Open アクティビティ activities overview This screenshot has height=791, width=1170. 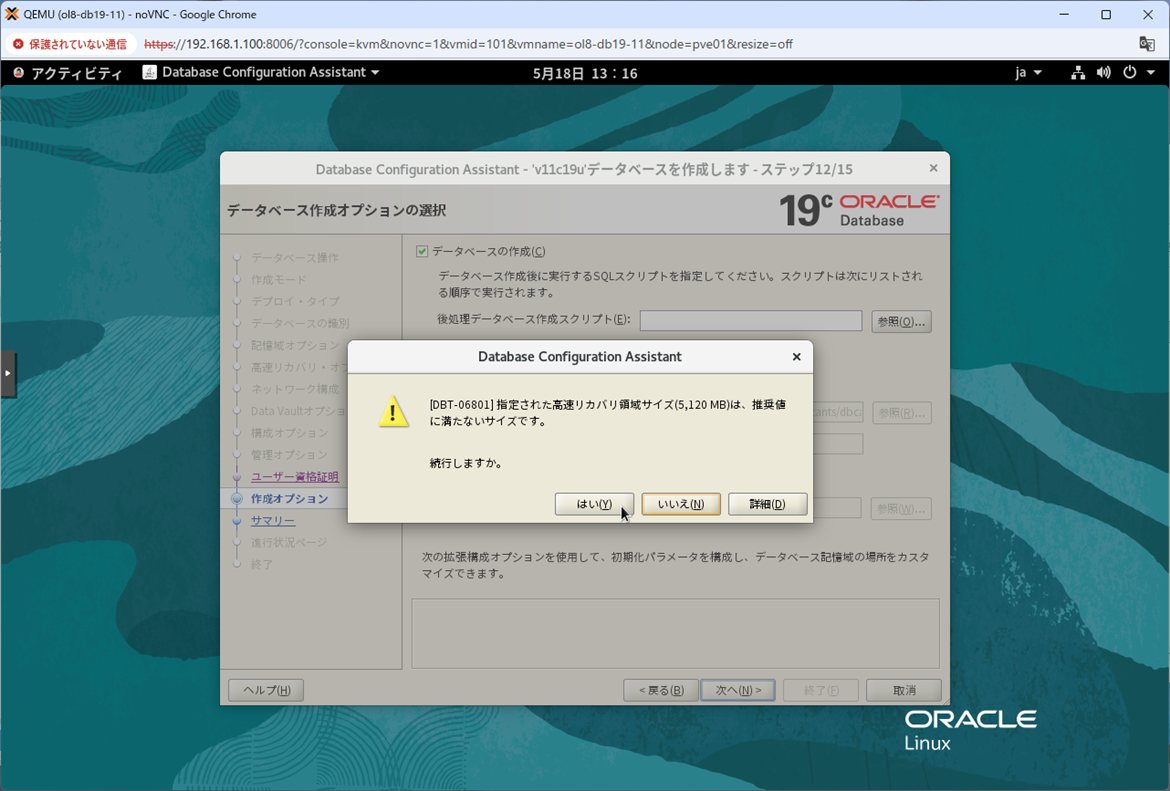coord(68,72)
